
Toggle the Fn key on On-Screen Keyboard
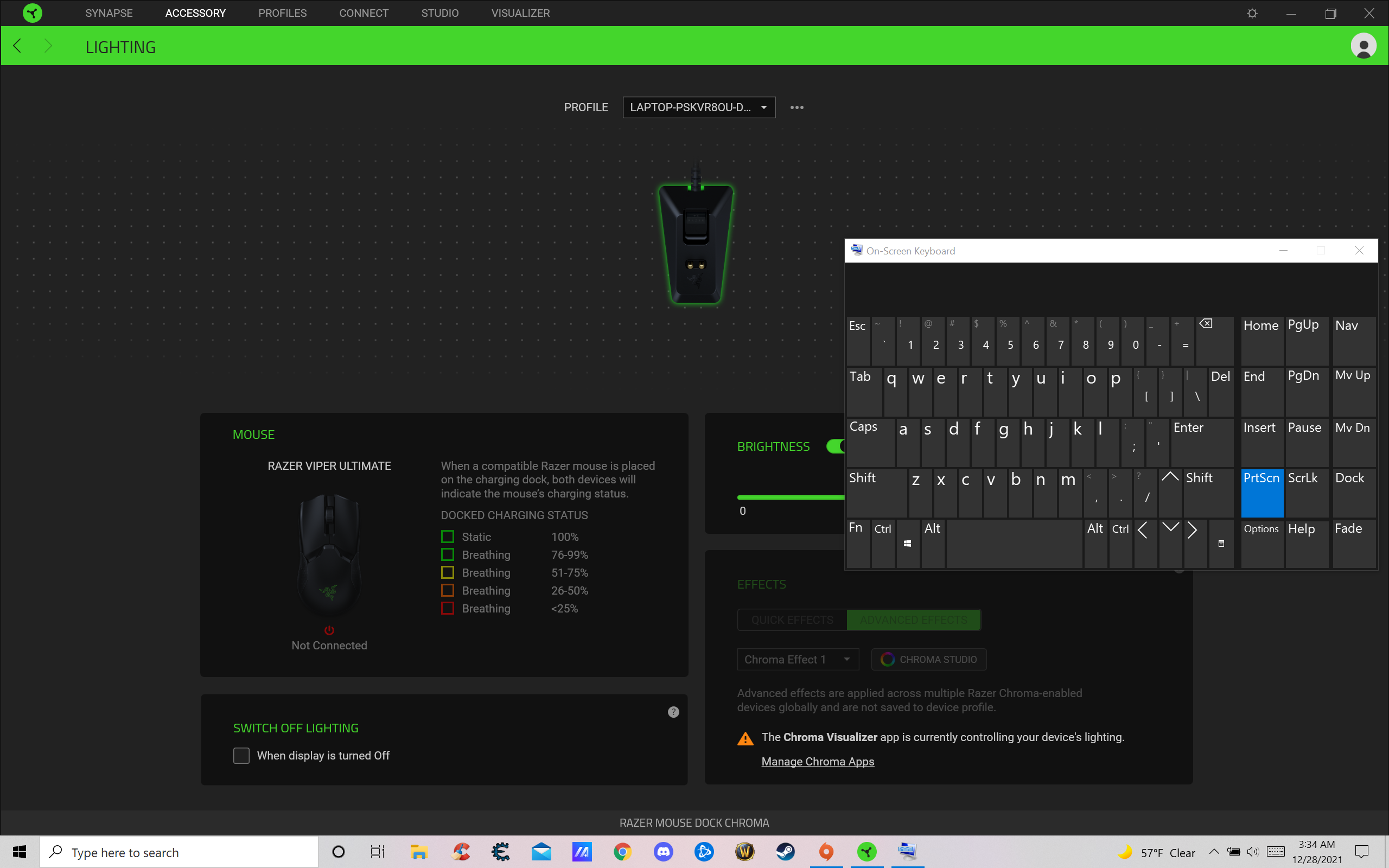point(857,544)
